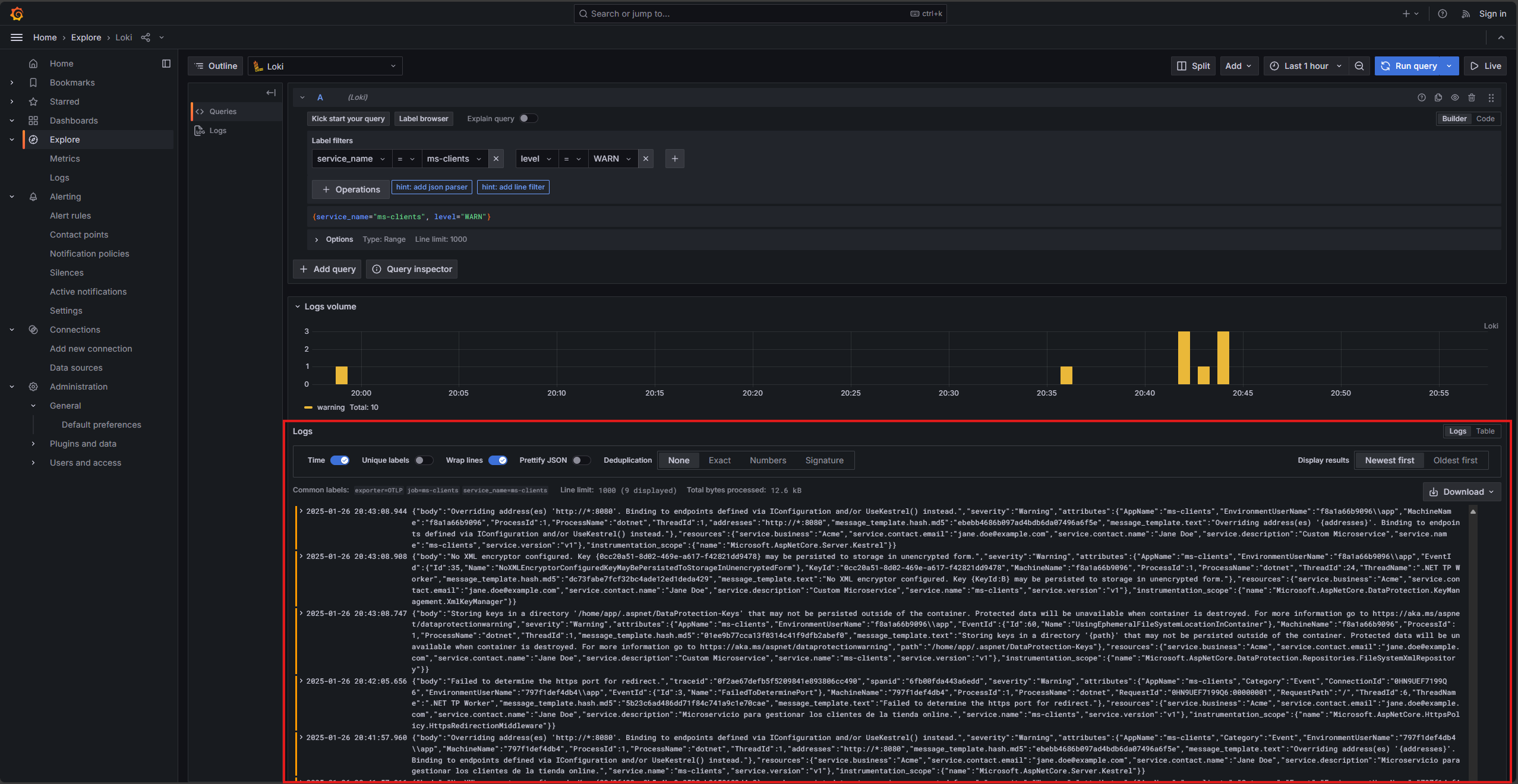This screenshot has height=784, width=1518.
Task: Show query A help icon
Action: 1421,97
